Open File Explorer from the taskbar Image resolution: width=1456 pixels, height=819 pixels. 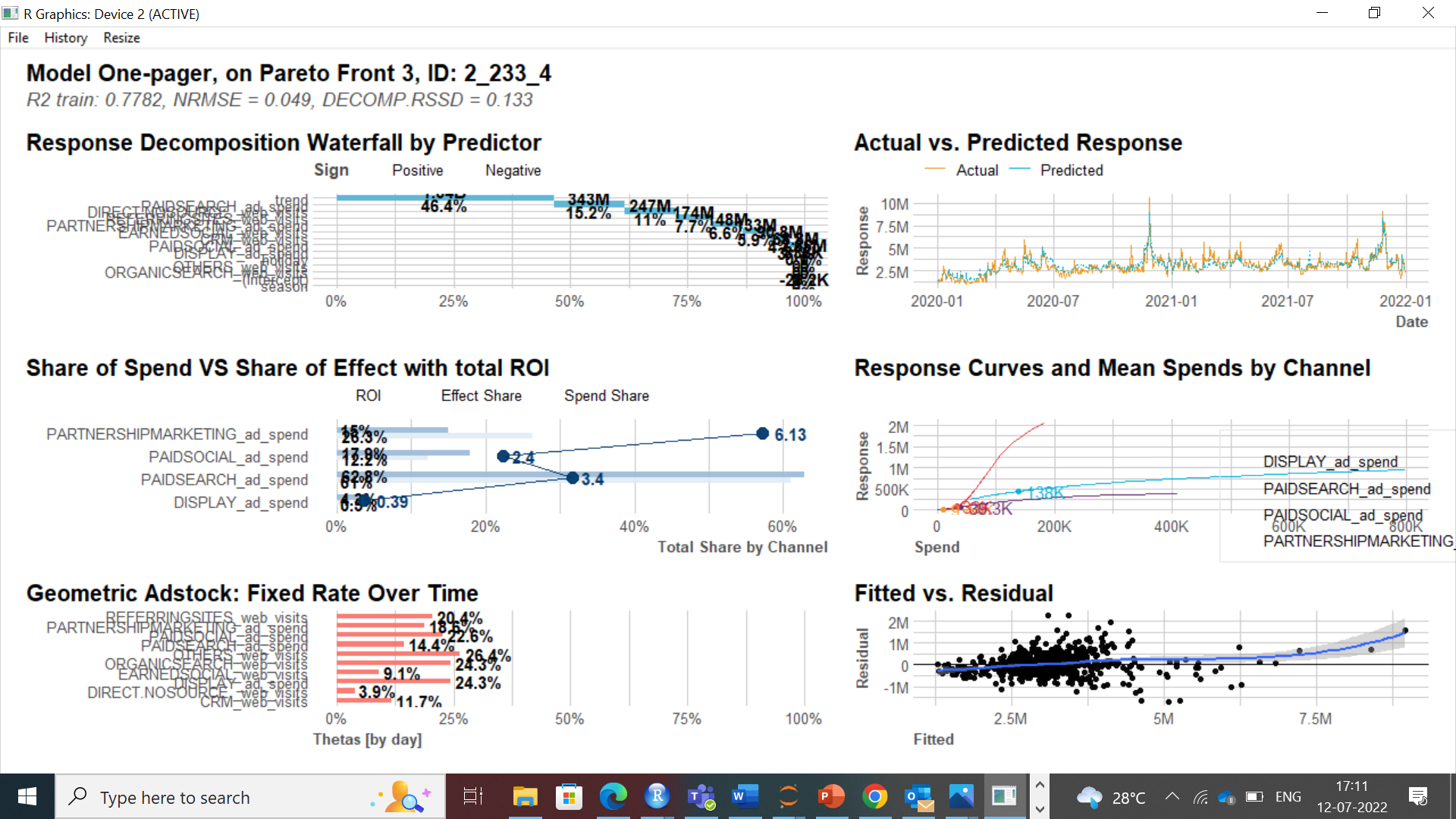click(x=525, y=796)
